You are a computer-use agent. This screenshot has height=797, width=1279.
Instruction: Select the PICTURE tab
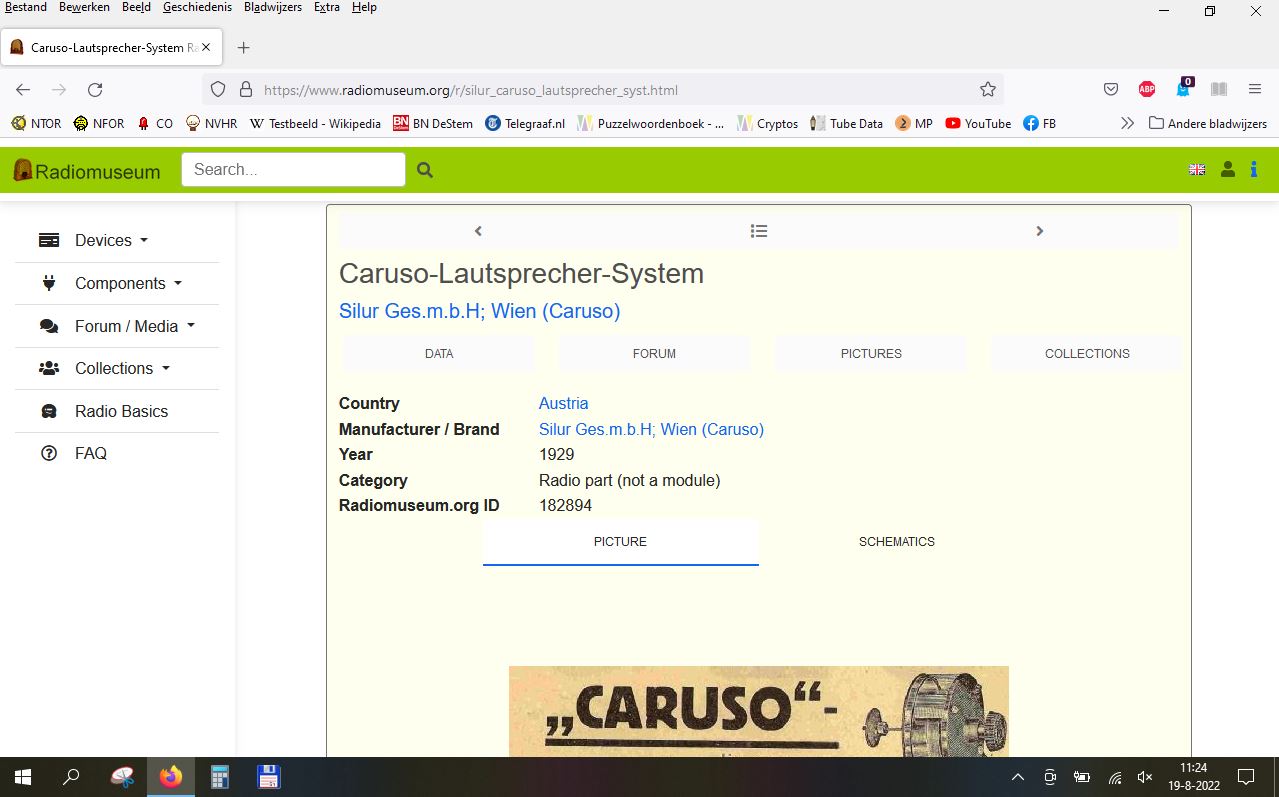coord(621,542)
